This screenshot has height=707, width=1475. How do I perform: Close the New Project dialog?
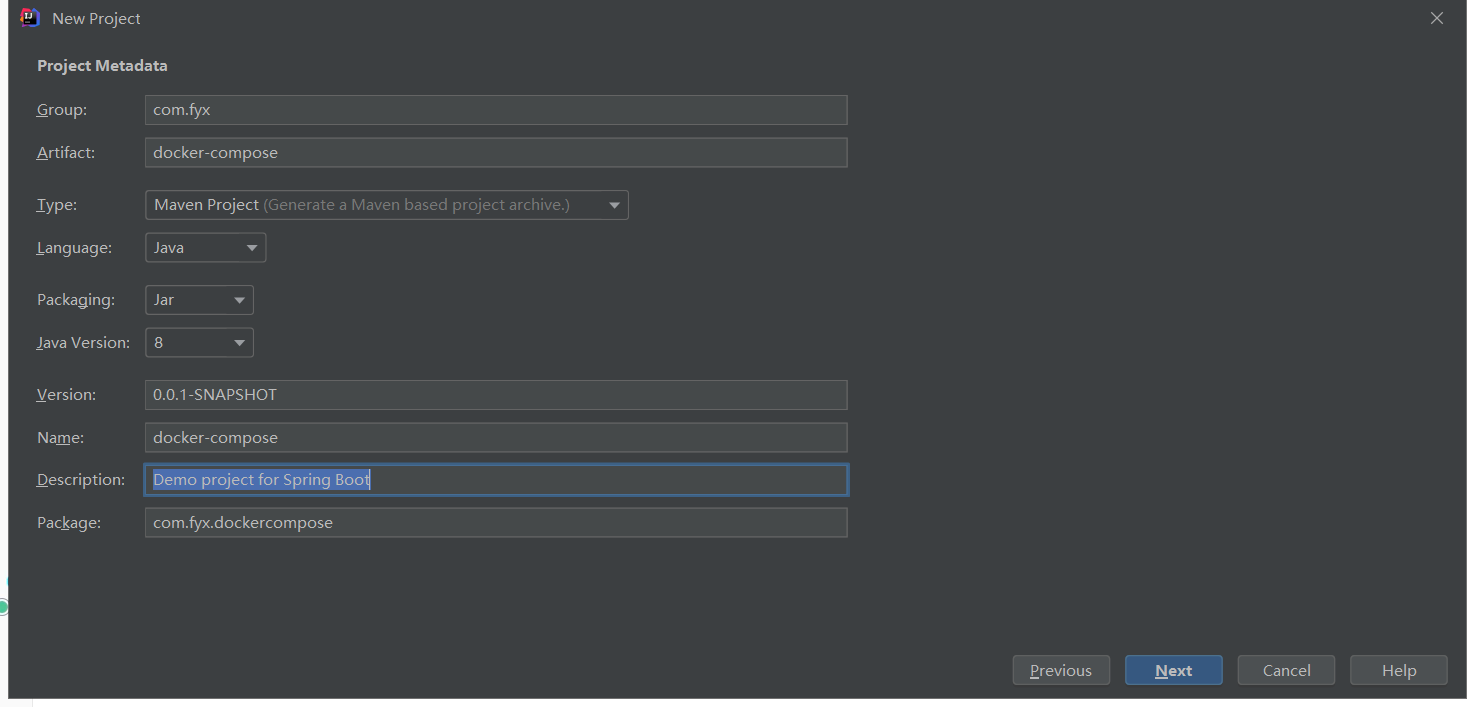click(1436, 18)
